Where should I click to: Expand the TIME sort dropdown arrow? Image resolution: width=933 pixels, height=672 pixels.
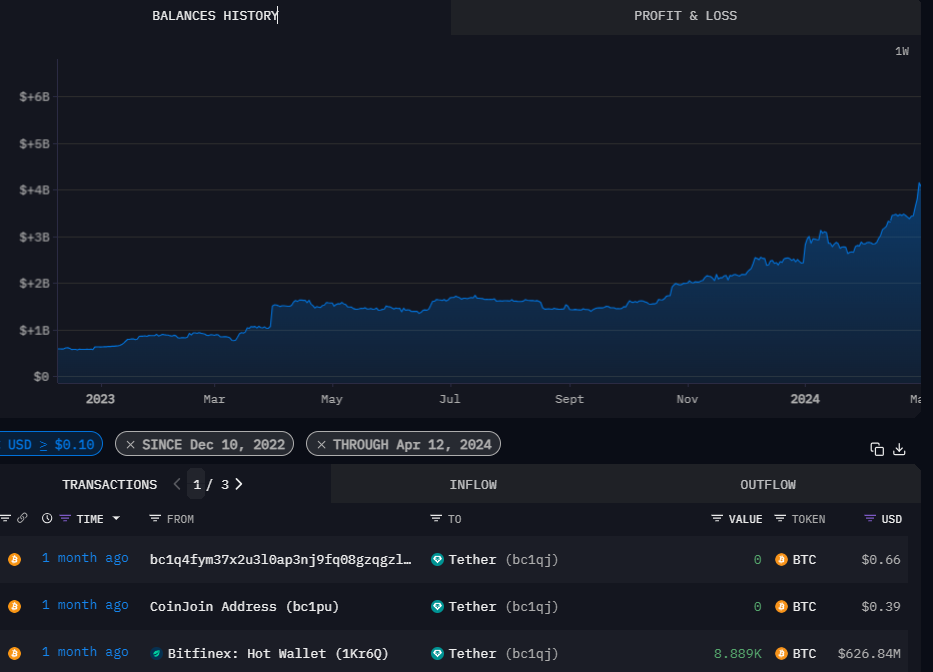116,519
